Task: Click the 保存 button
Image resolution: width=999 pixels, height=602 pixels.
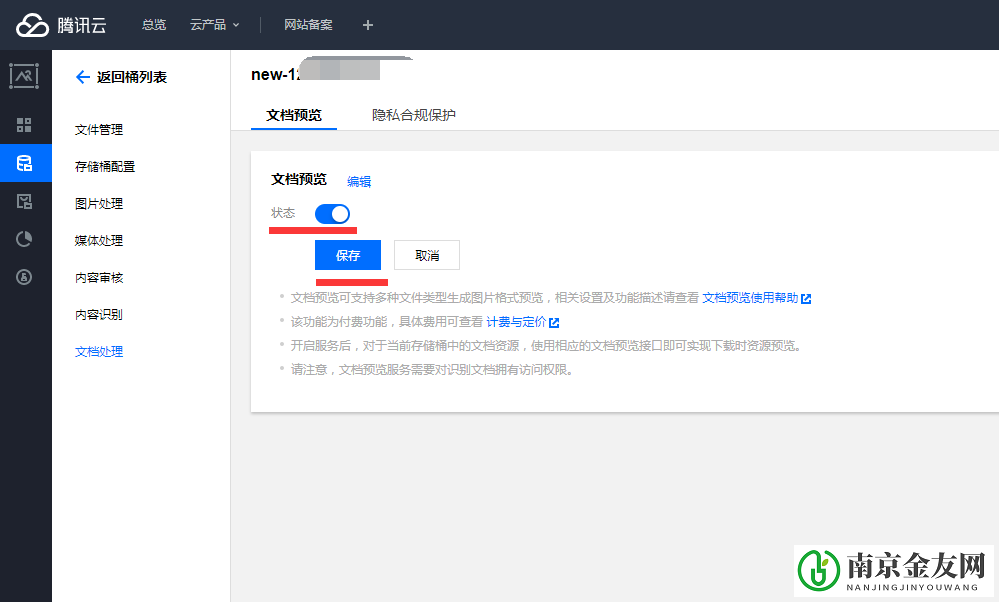Action: pyautogui.click(x=347, y=255)
